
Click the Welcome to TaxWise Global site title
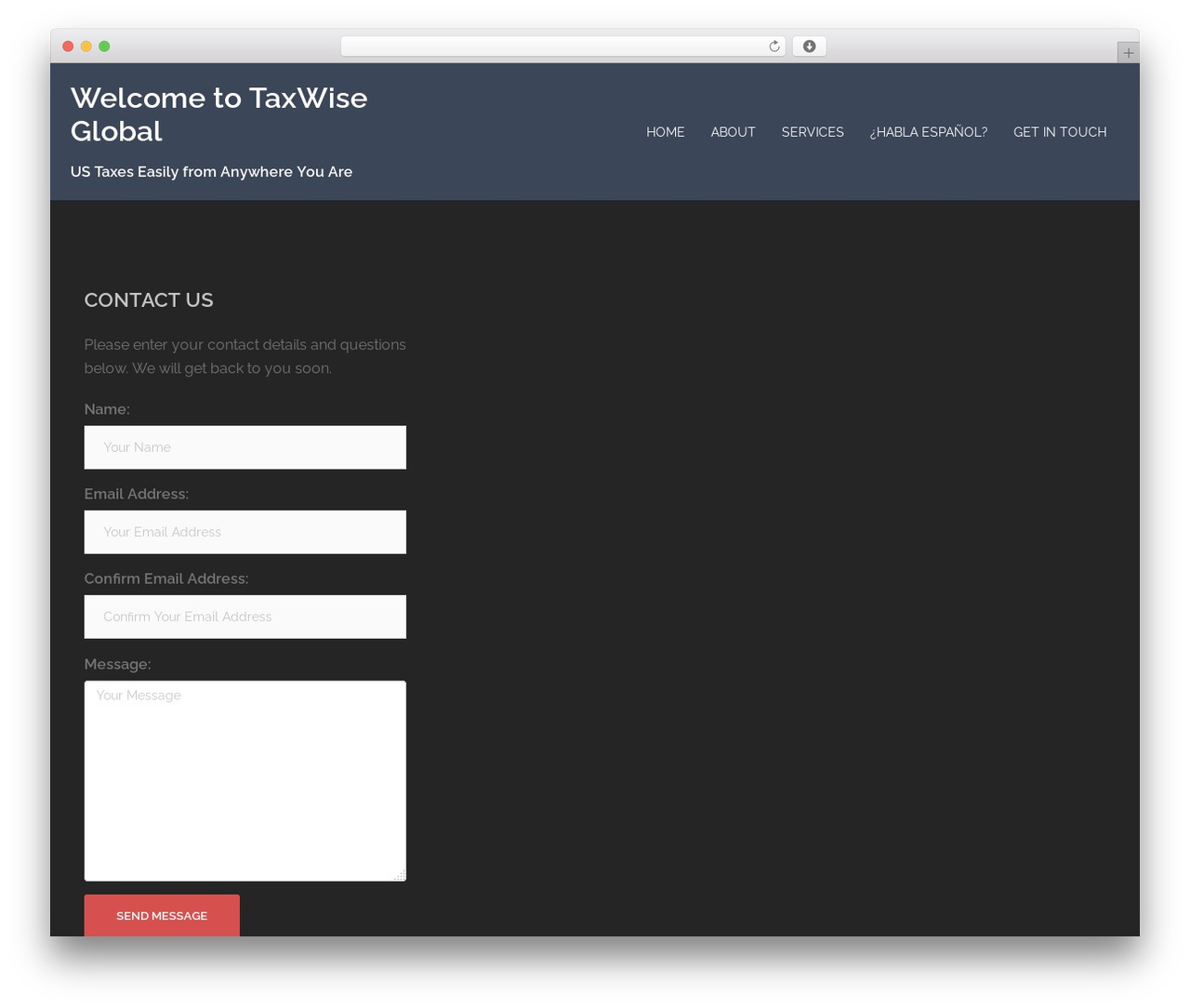coord(219,114)
